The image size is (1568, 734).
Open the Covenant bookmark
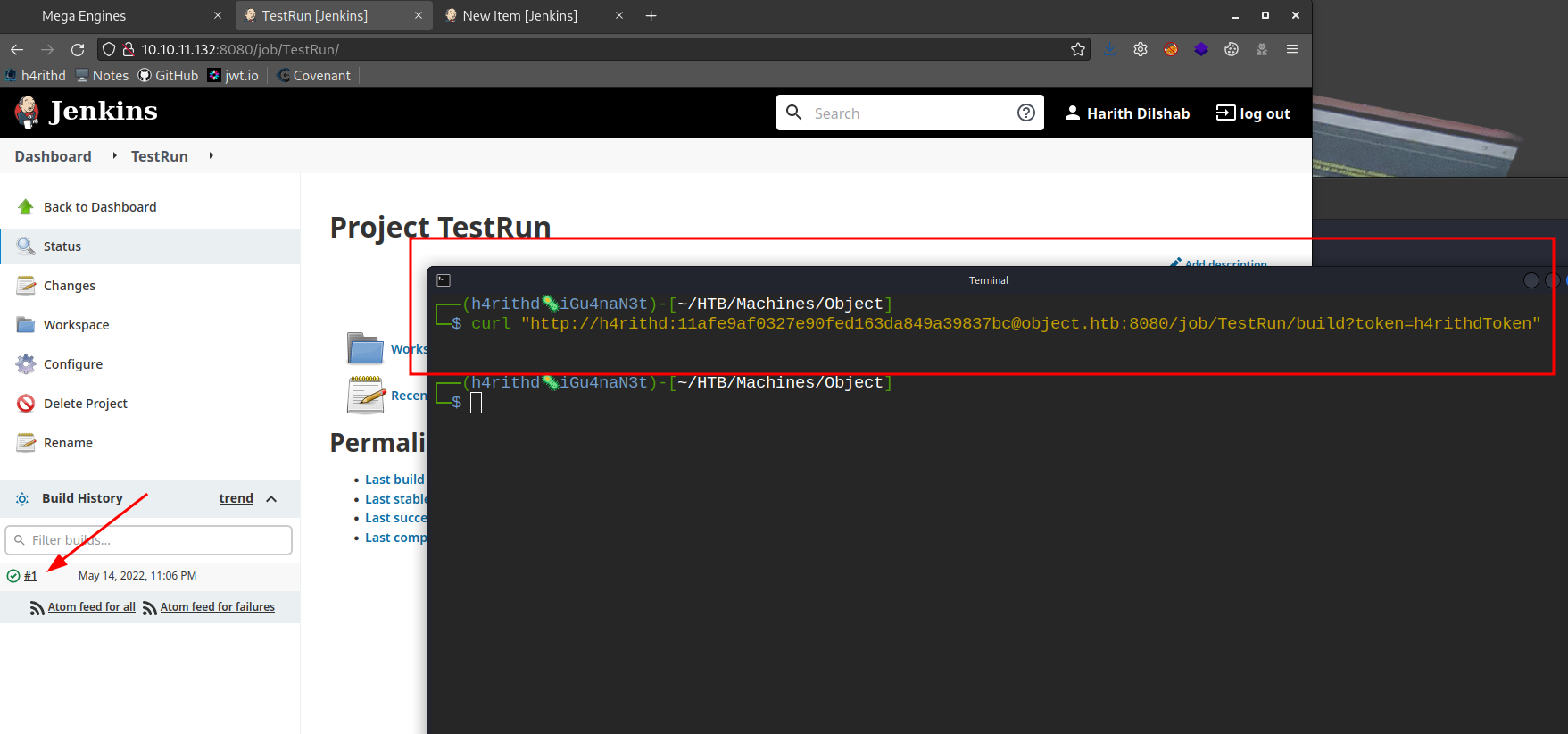tap(313, 76)
